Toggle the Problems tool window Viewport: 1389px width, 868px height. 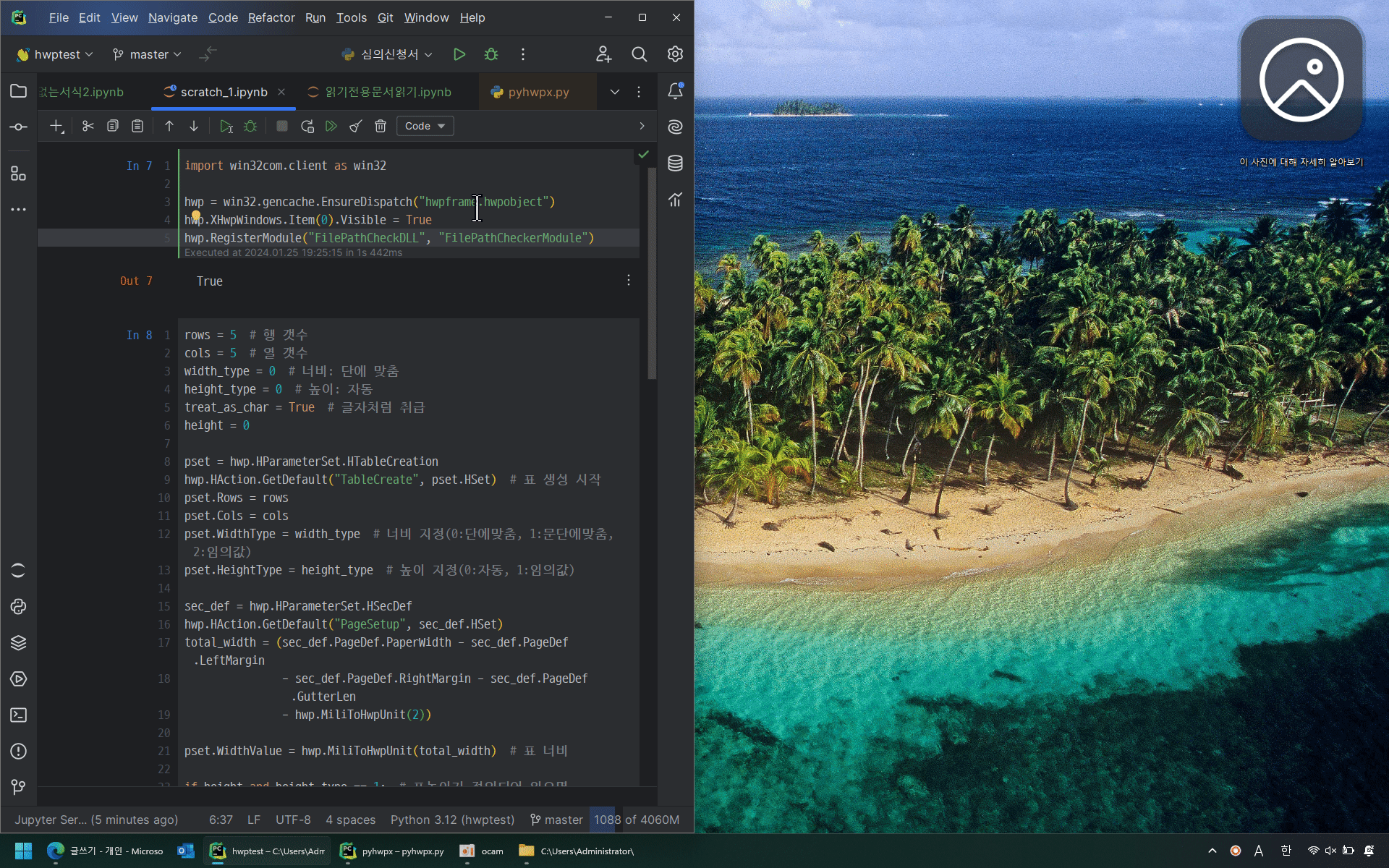click(18, 752)
